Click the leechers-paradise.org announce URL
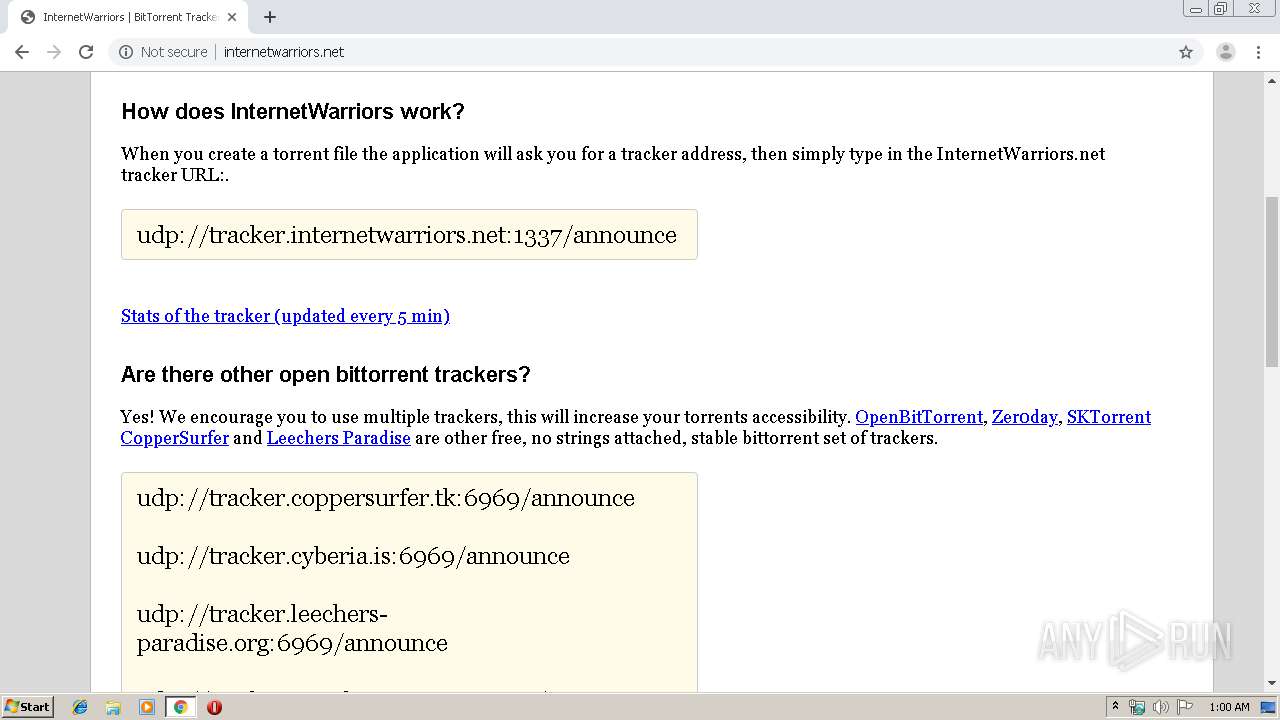Screen dimensions: 1280x720 click(x=292, y=628)
